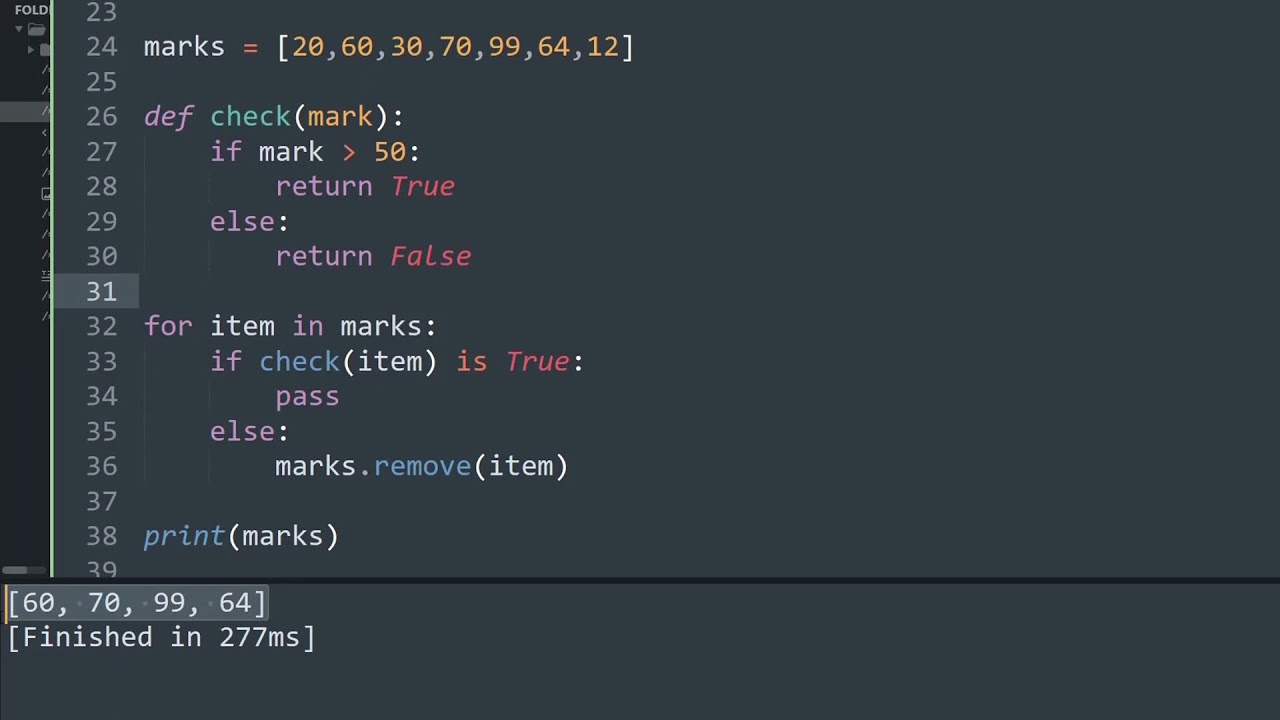Open the image file icon in sidebar
1280x720 pixels.
tap(46, 194)
